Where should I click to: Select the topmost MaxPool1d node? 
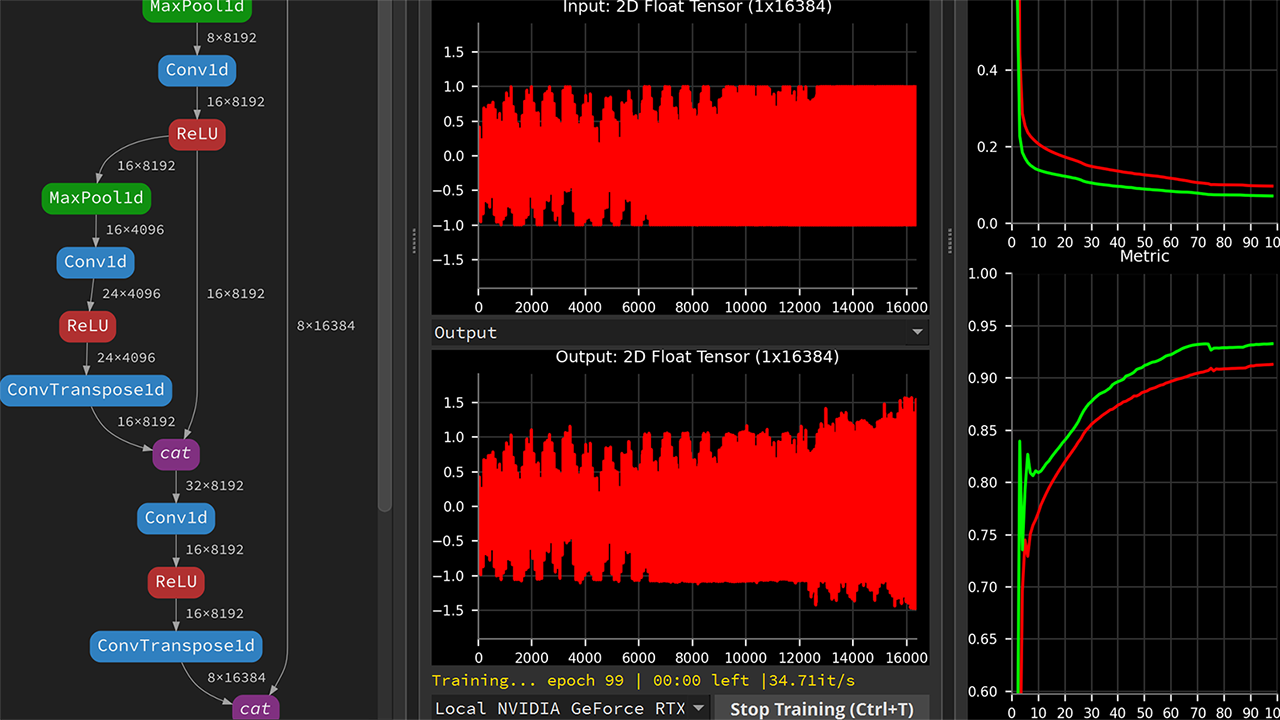[196, 9]
